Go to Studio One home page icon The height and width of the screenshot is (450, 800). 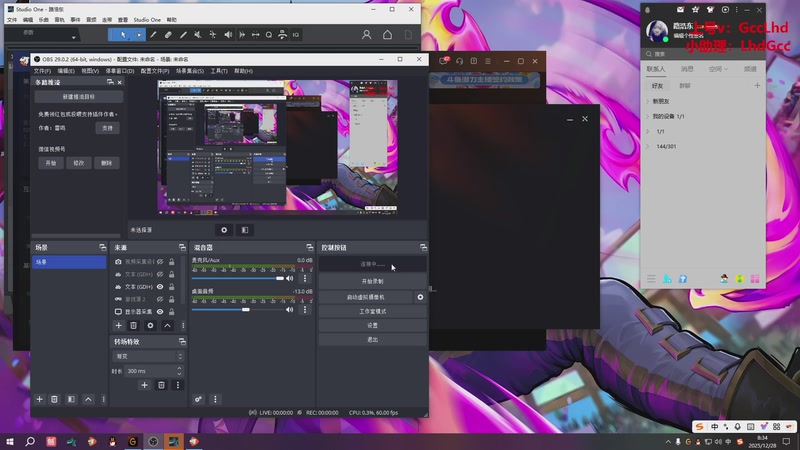coord(387,35)
